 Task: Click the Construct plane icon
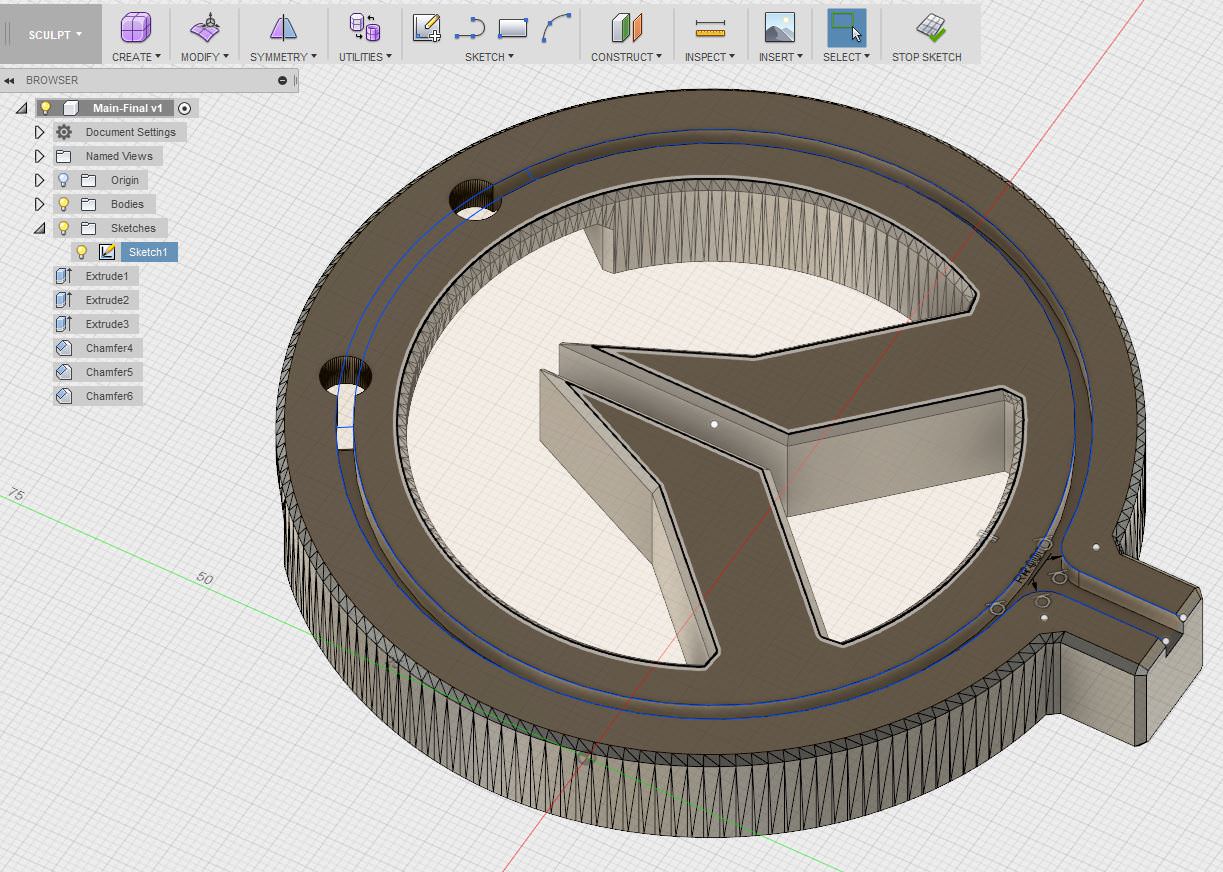(627, 28)
